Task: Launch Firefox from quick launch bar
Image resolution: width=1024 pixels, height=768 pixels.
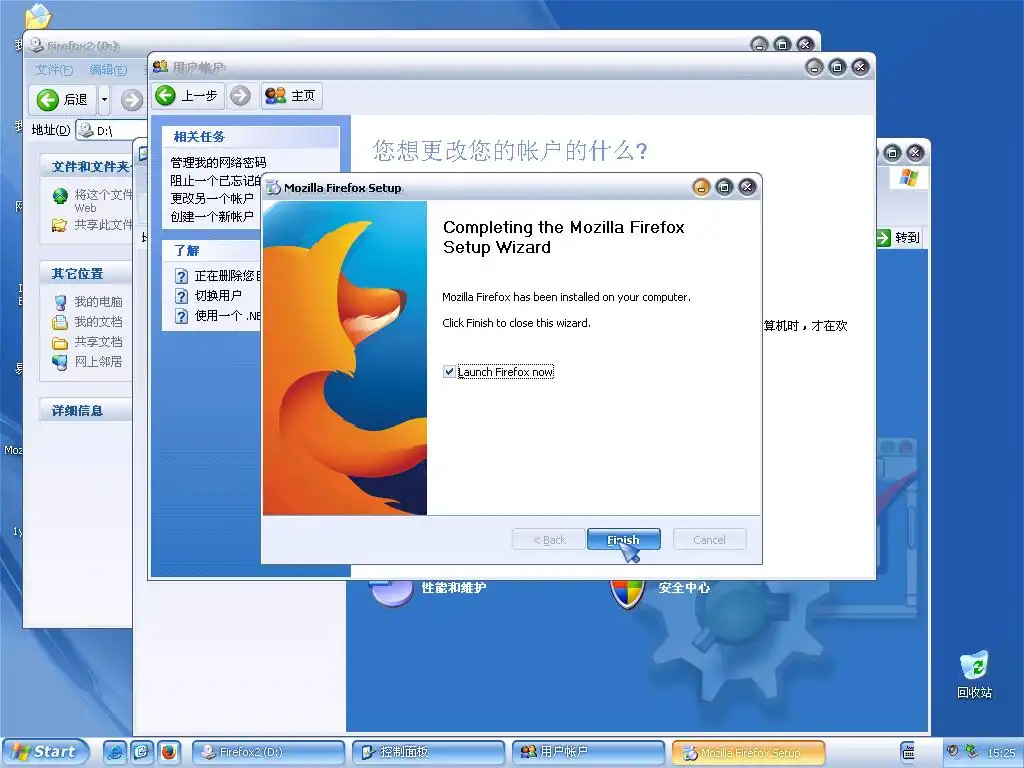Action: (168, 752)
